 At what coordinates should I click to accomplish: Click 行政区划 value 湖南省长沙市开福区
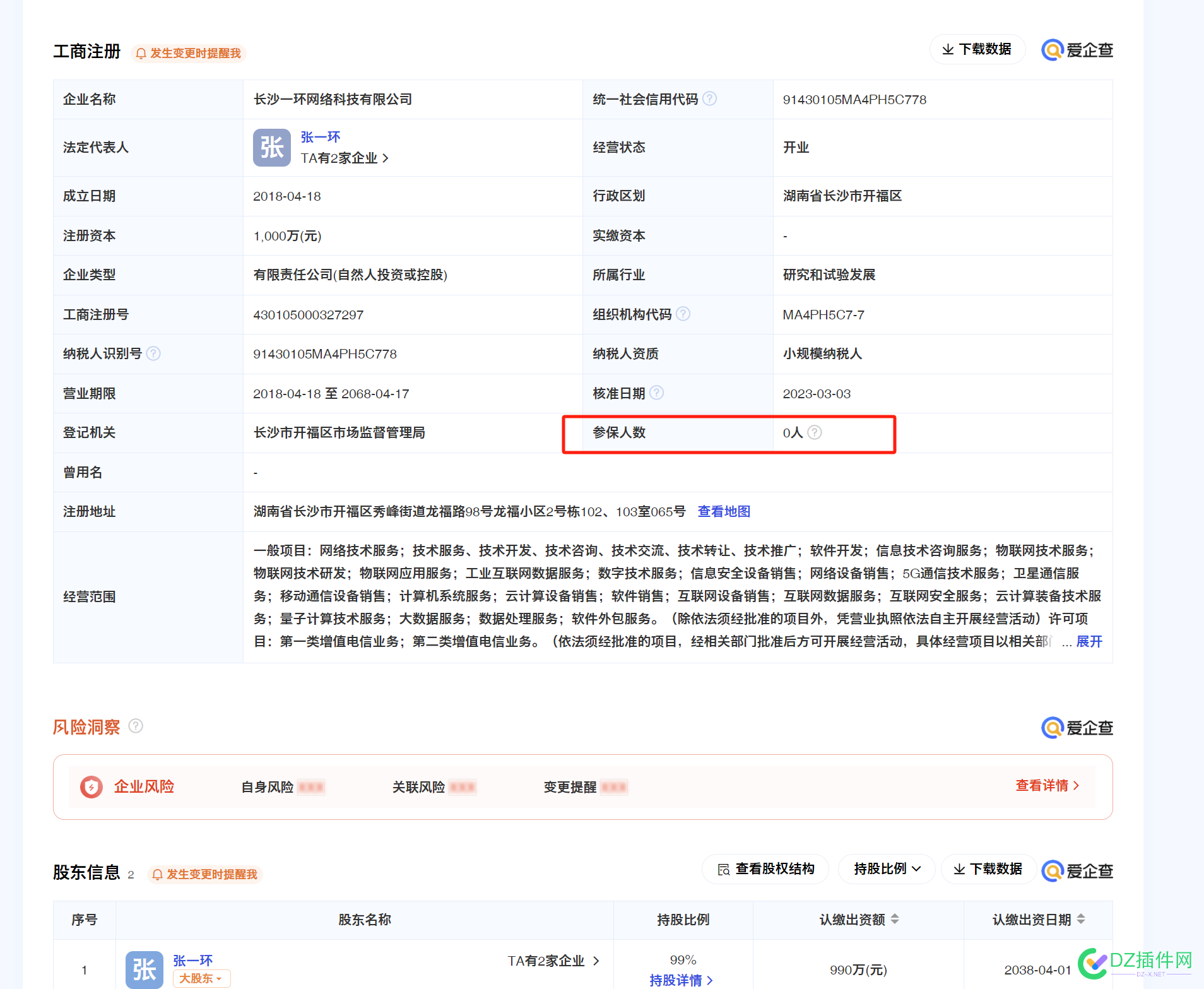point(842,196)
